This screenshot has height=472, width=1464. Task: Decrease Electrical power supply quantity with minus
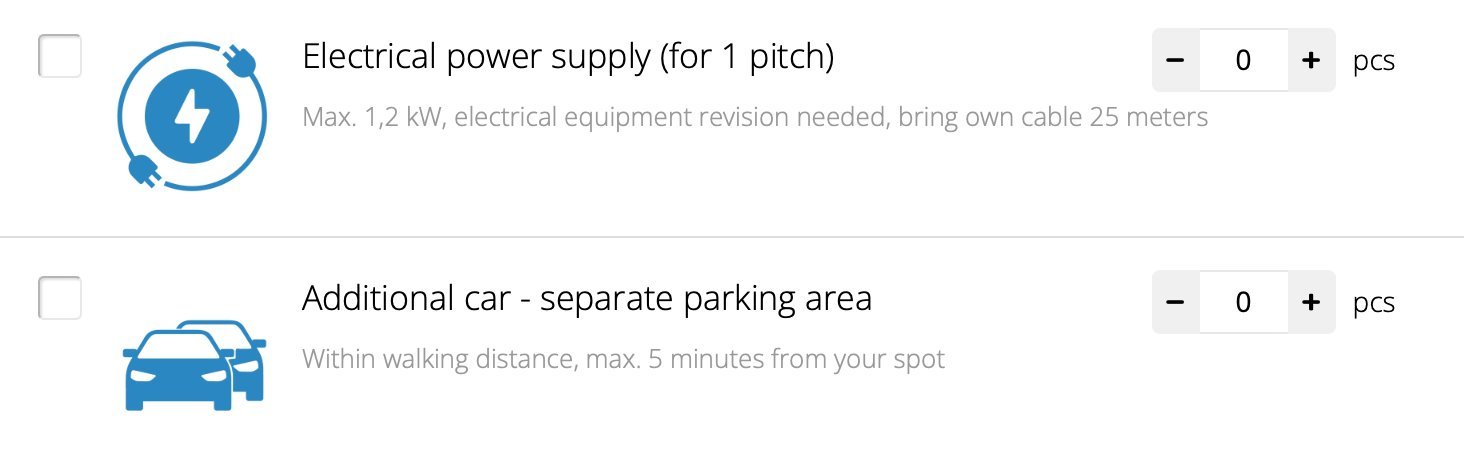coord(1176,60)
